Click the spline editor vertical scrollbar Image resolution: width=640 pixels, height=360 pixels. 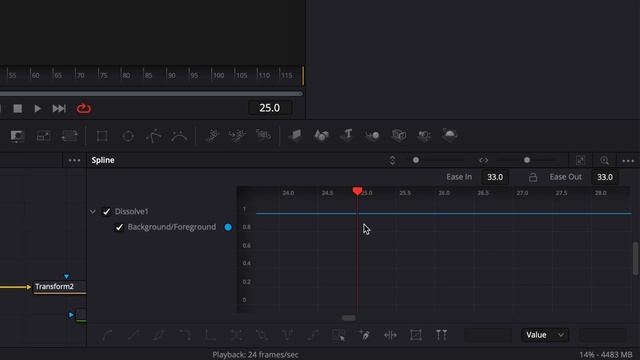click(x=635, y=258)
